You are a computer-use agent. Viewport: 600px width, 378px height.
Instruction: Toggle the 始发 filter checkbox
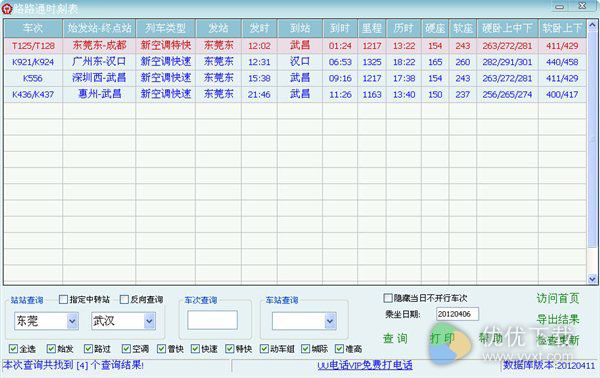pyautogui.click(x=51, y=349)
